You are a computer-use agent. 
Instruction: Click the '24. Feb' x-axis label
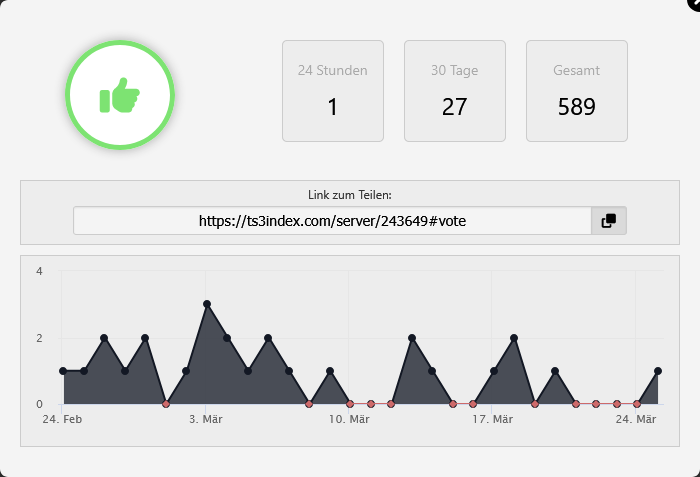62,419
